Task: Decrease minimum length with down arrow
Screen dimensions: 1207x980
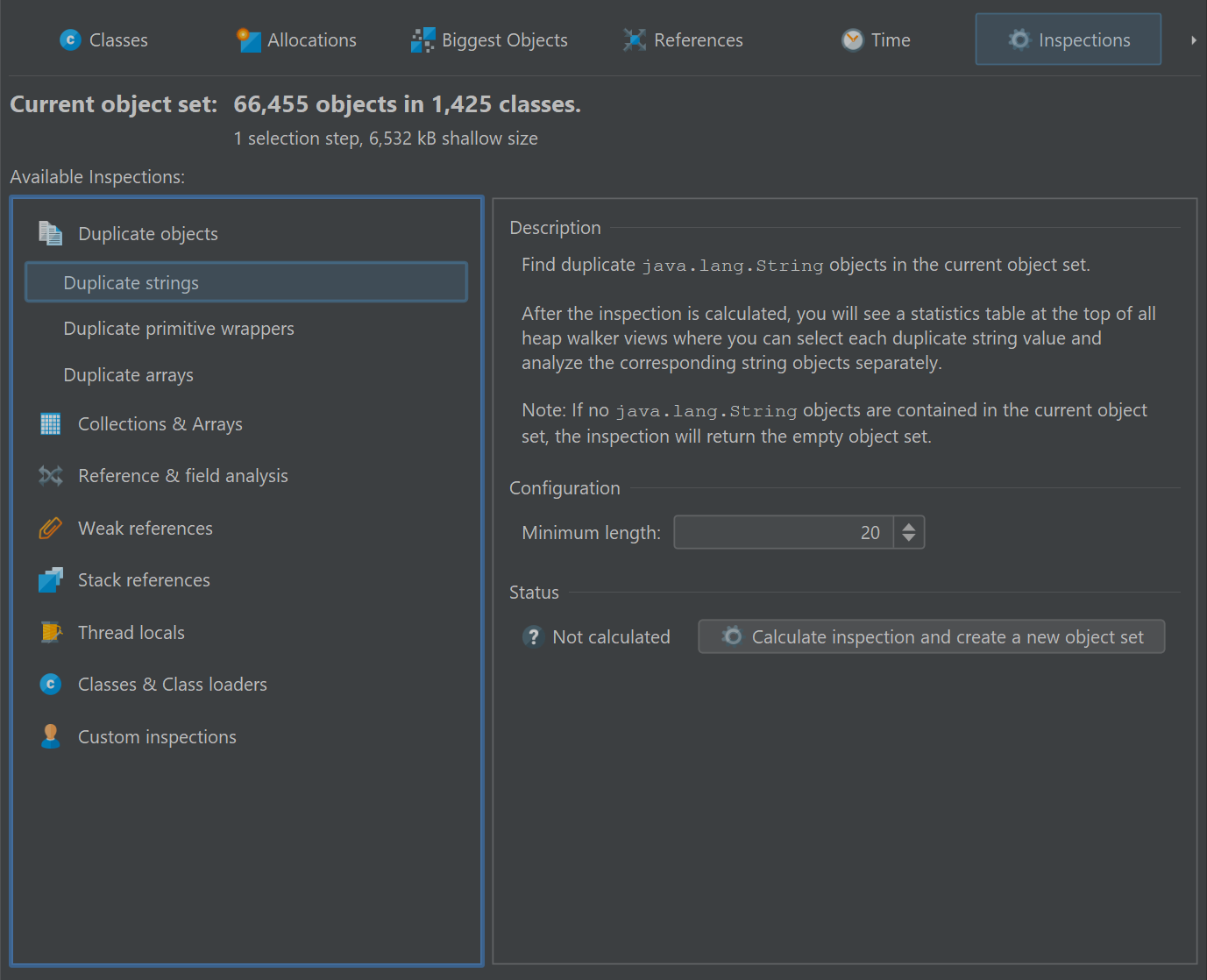Action: click(909, 538)
